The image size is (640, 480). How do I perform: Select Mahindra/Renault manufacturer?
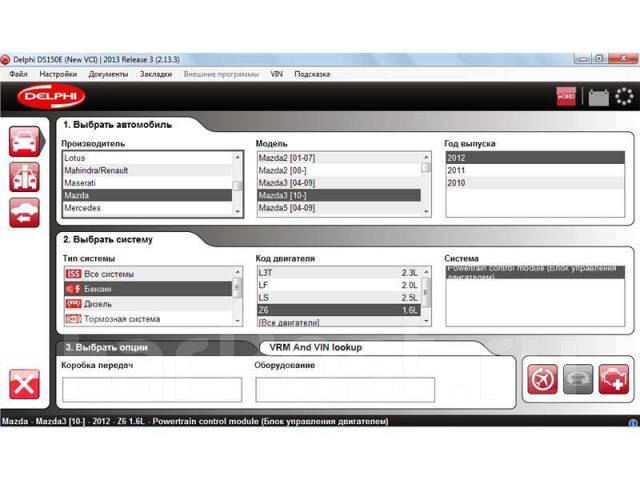(147, 171)
